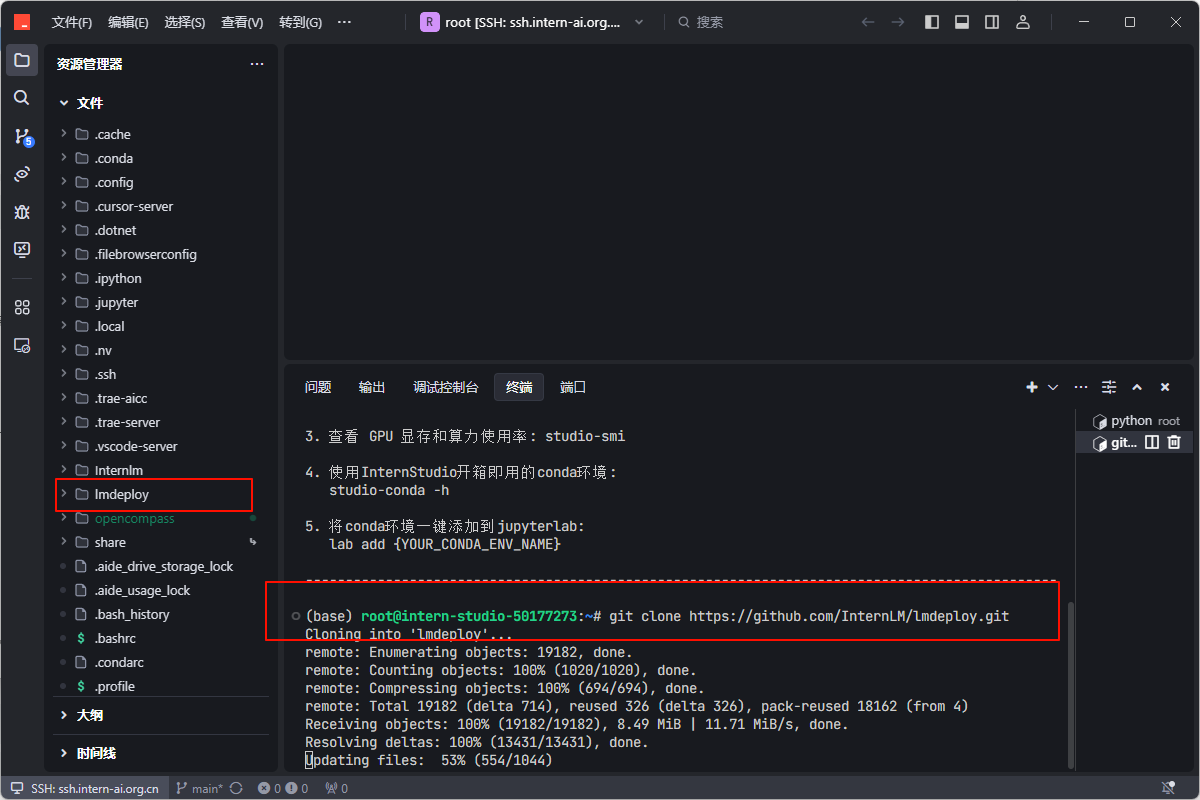This screenshot has width=1200, height=800.
Task: Open the Search view in the activity bar
Action: coord(22,97)
